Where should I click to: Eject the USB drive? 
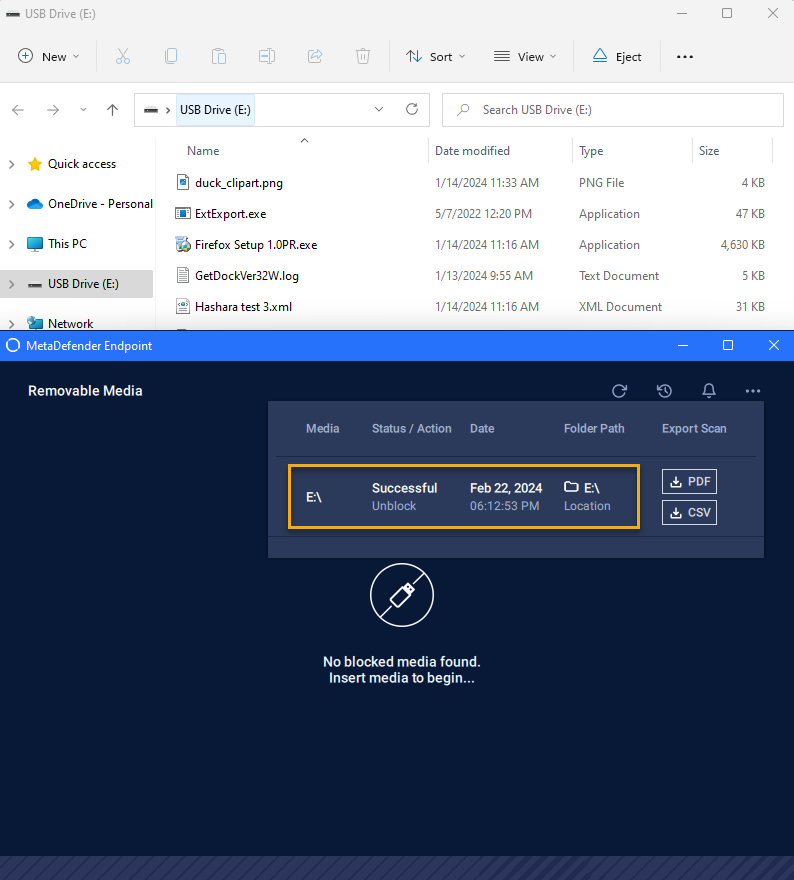pyautogui.click(x=617, y=56)
